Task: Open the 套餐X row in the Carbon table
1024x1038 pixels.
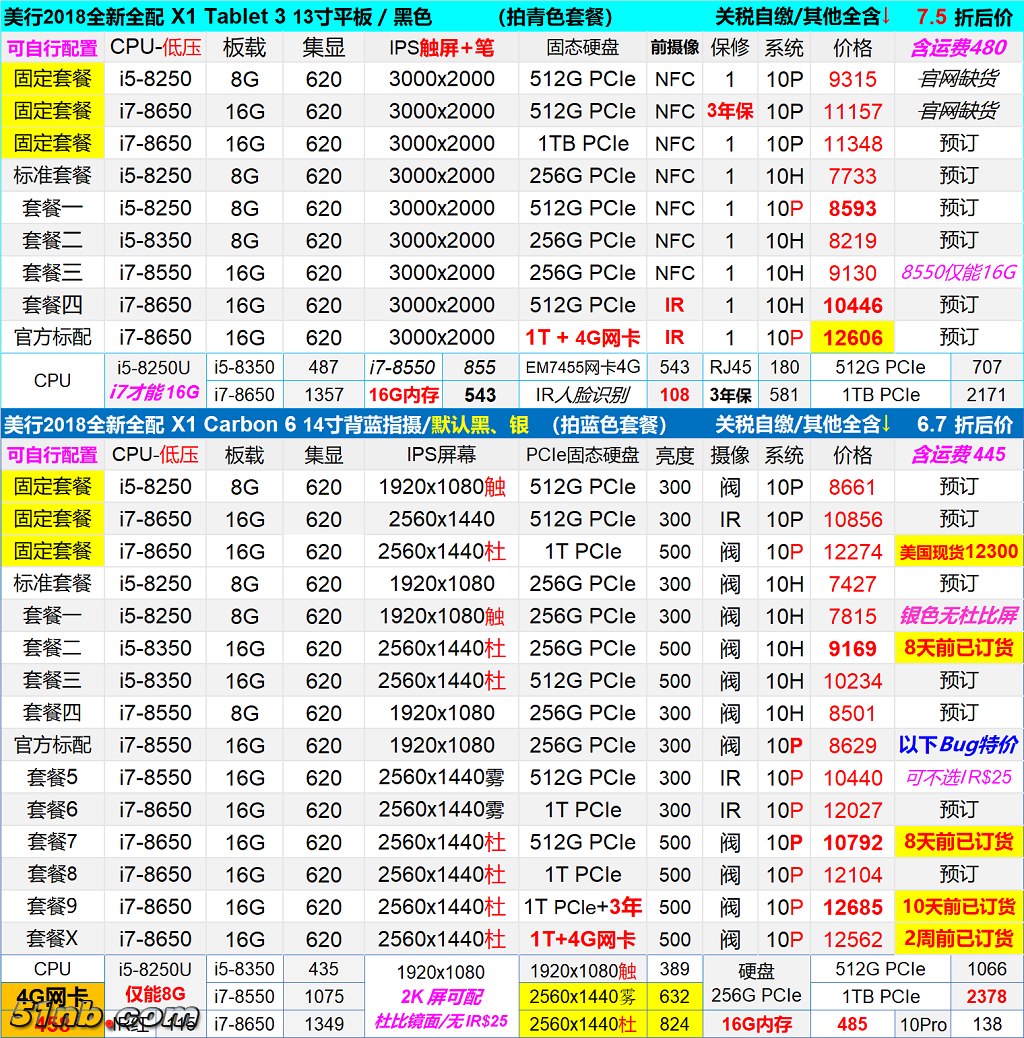Action: [x=52, y=938]
